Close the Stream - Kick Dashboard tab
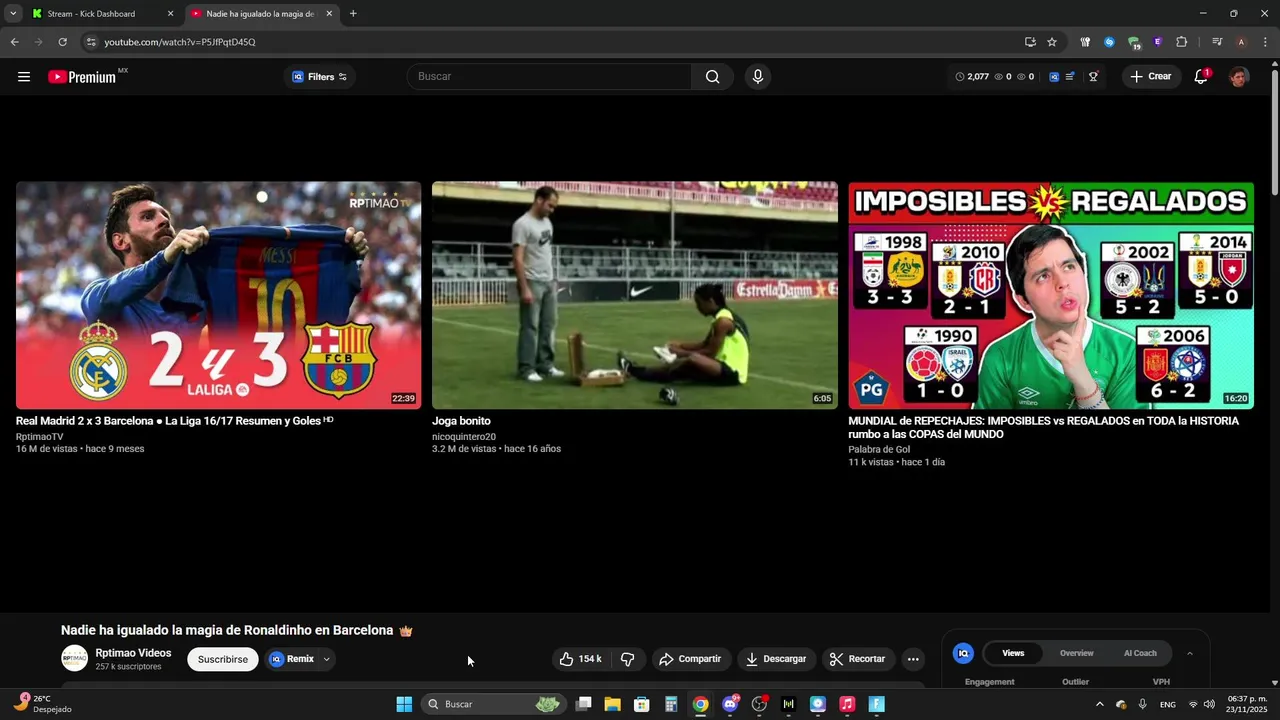Image resolution: width=1280 pixels, height=720 pixels. (170, 14)
